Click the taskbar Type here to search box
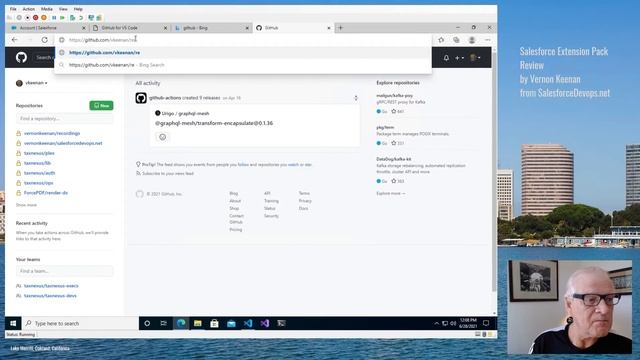 (80, 323)
